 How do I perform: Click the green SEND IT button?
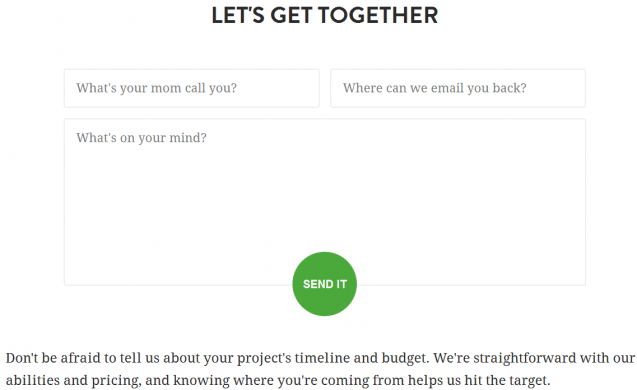coord(325,284)
